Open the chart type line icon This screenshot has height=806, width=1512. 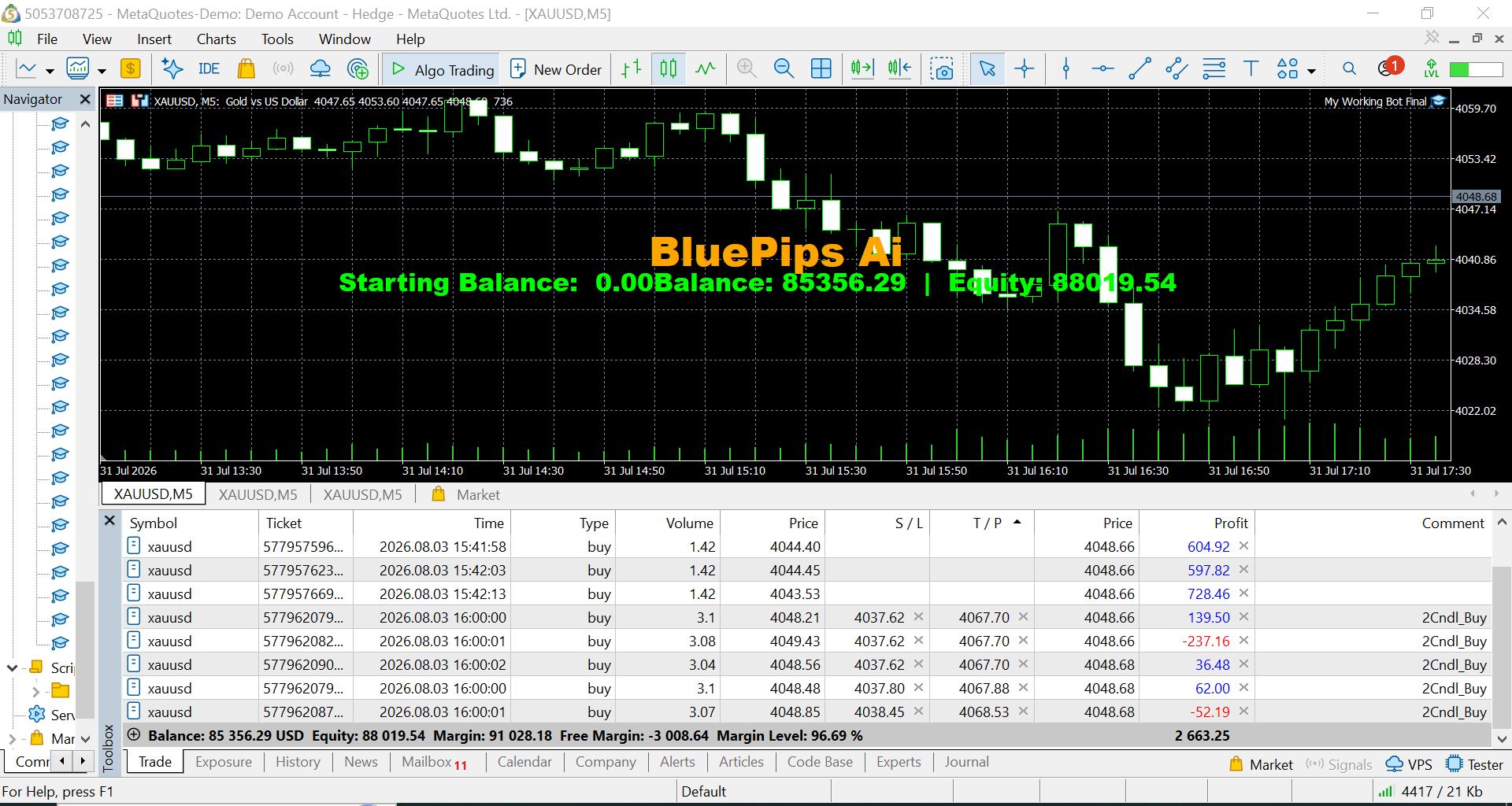(x=27, y=69)
